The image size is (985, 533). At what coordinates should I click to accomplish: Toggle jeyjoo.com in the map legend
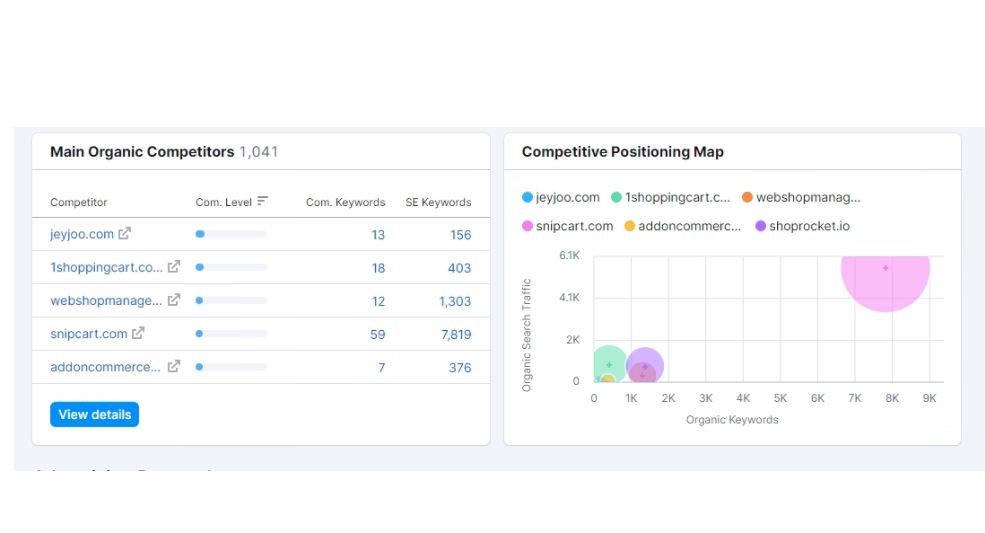click(x=560, y=197)
